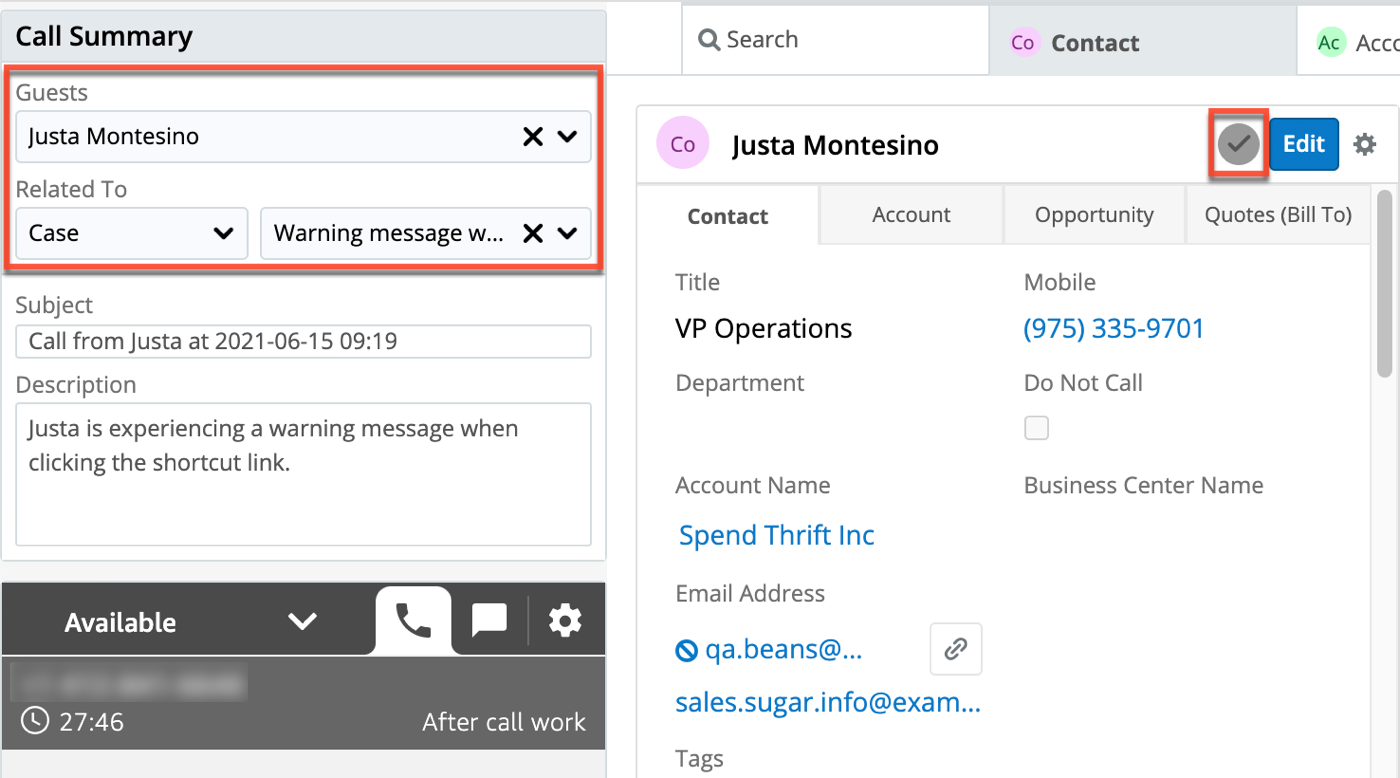The height and width of the screenshot is (778, 1400).
Task: Click the mobile number (975) 335-9701
Action: [x=1114, y=328]
